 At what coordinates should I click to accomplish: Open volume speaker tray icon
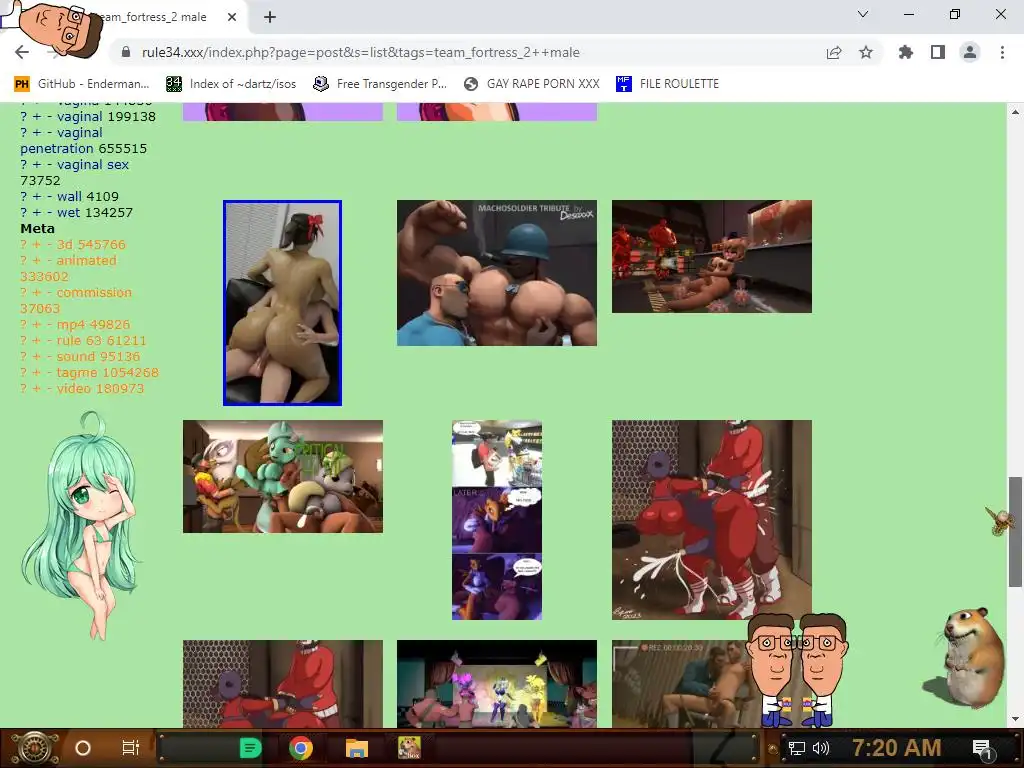pos(820,748)
